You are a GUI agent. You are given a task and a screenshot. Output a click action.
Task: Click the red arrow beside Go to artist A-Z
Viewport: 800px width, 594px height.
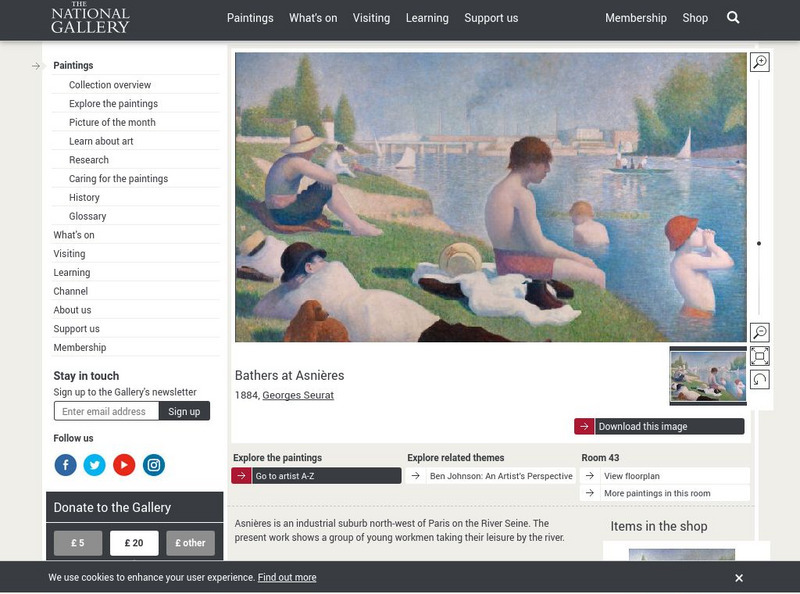click(x=241, y=476)
